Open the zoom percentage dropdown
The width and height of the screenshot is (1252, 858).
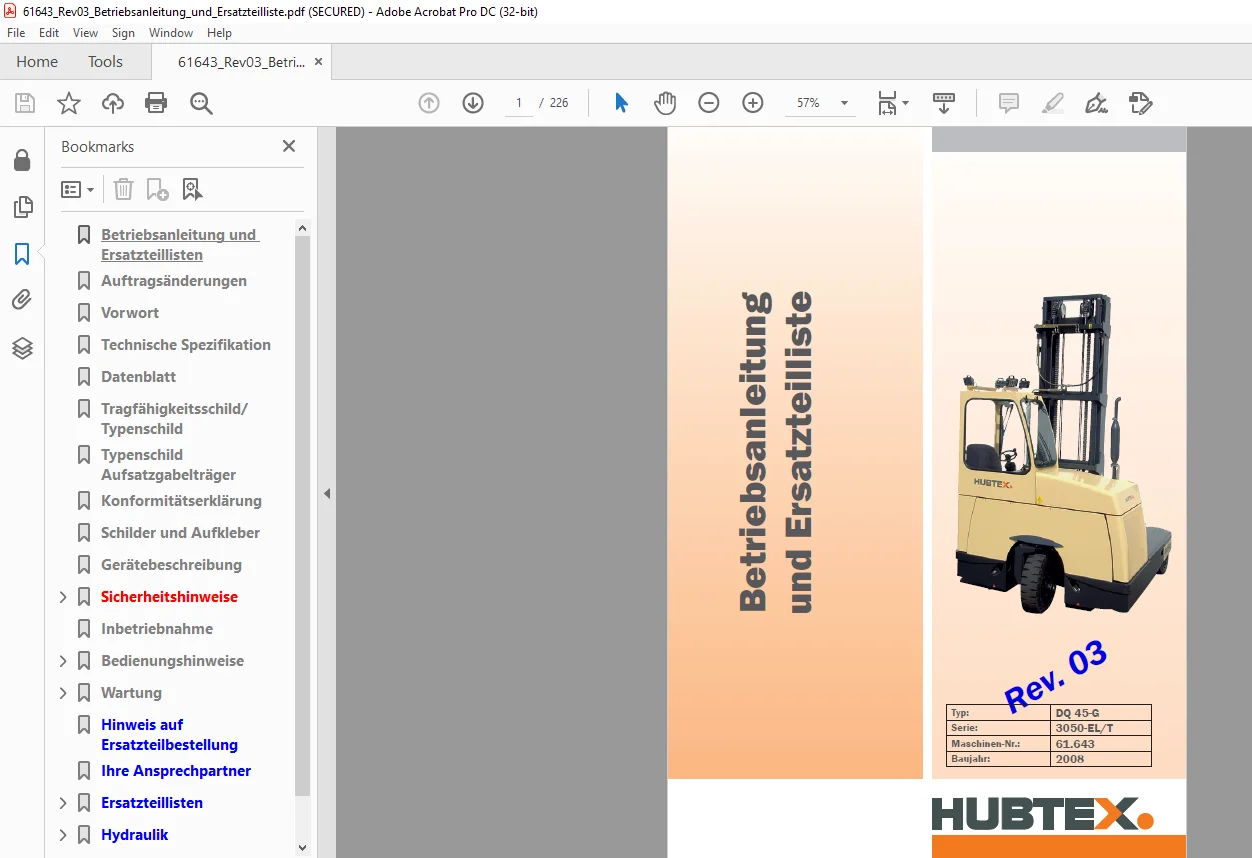844,103
